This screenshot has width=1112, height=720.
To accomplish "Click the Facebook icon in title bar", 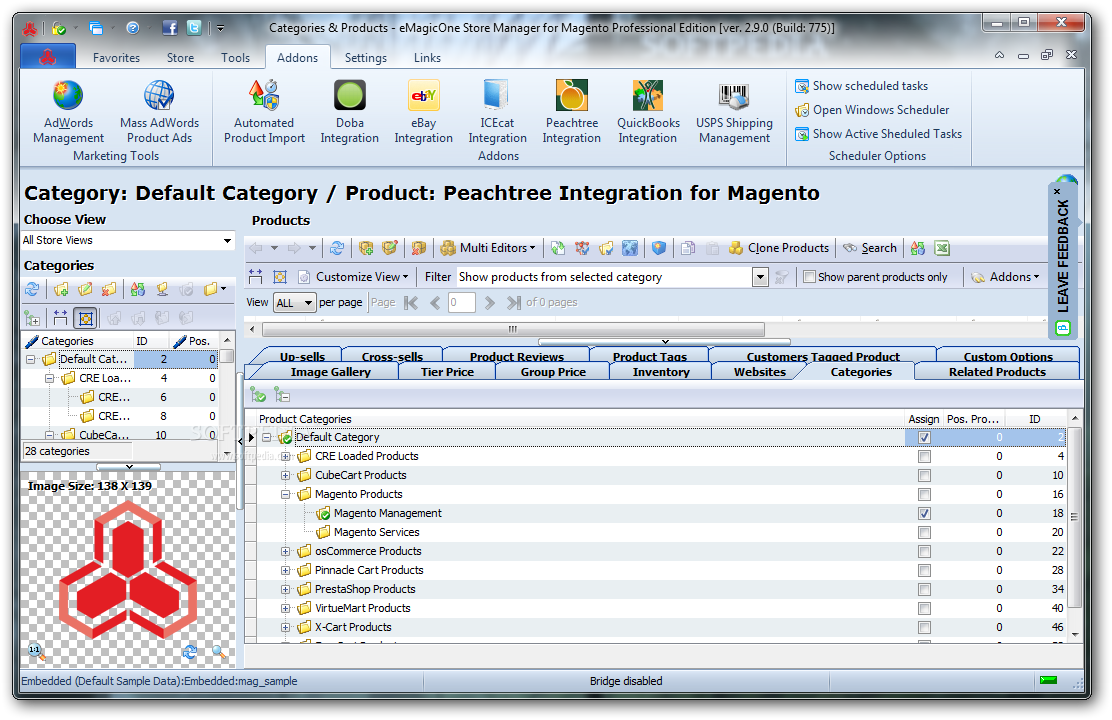I will [x=170, y=28].
